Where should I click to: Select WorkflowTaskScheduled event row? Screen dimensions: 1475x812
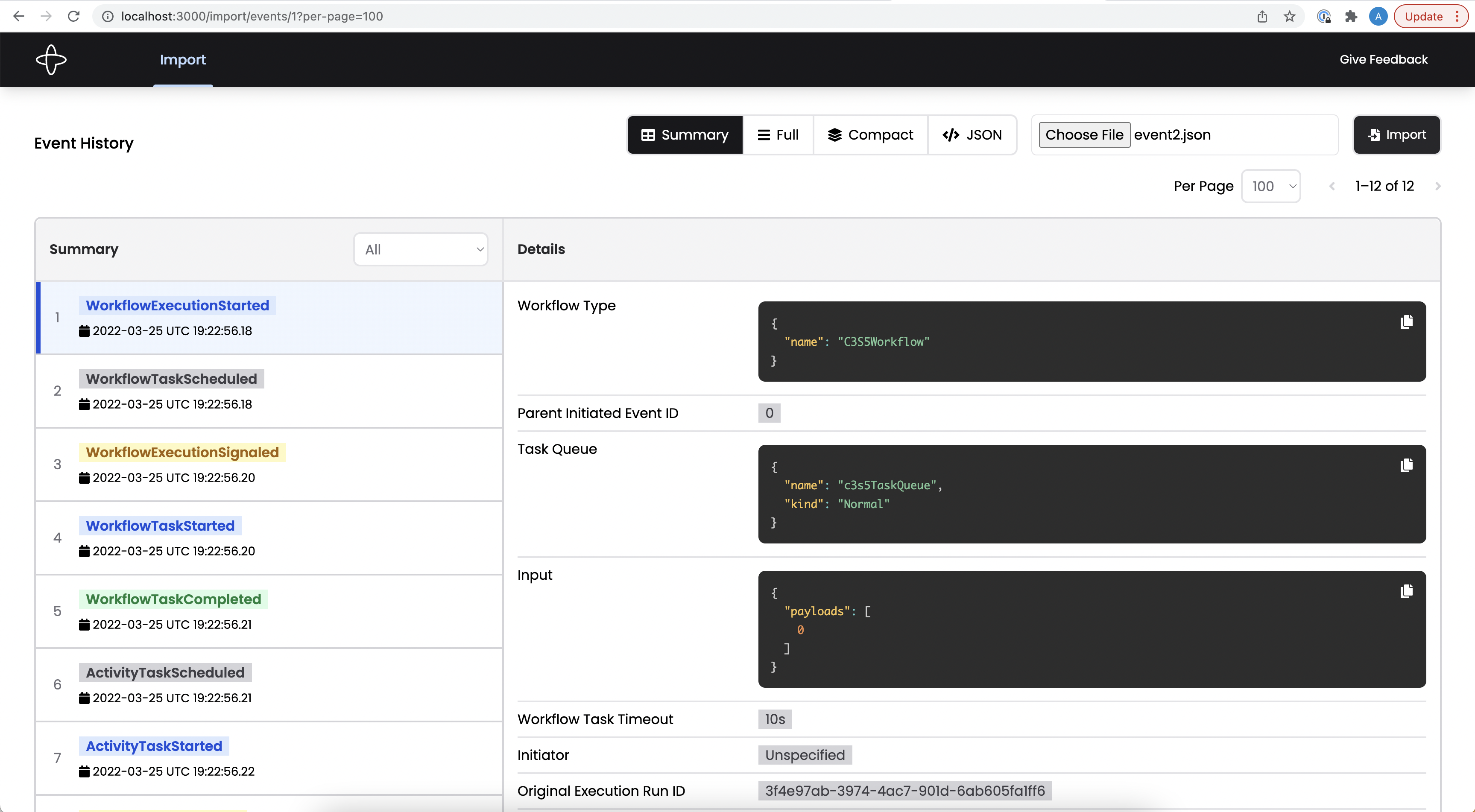click(x=269, y=391)
